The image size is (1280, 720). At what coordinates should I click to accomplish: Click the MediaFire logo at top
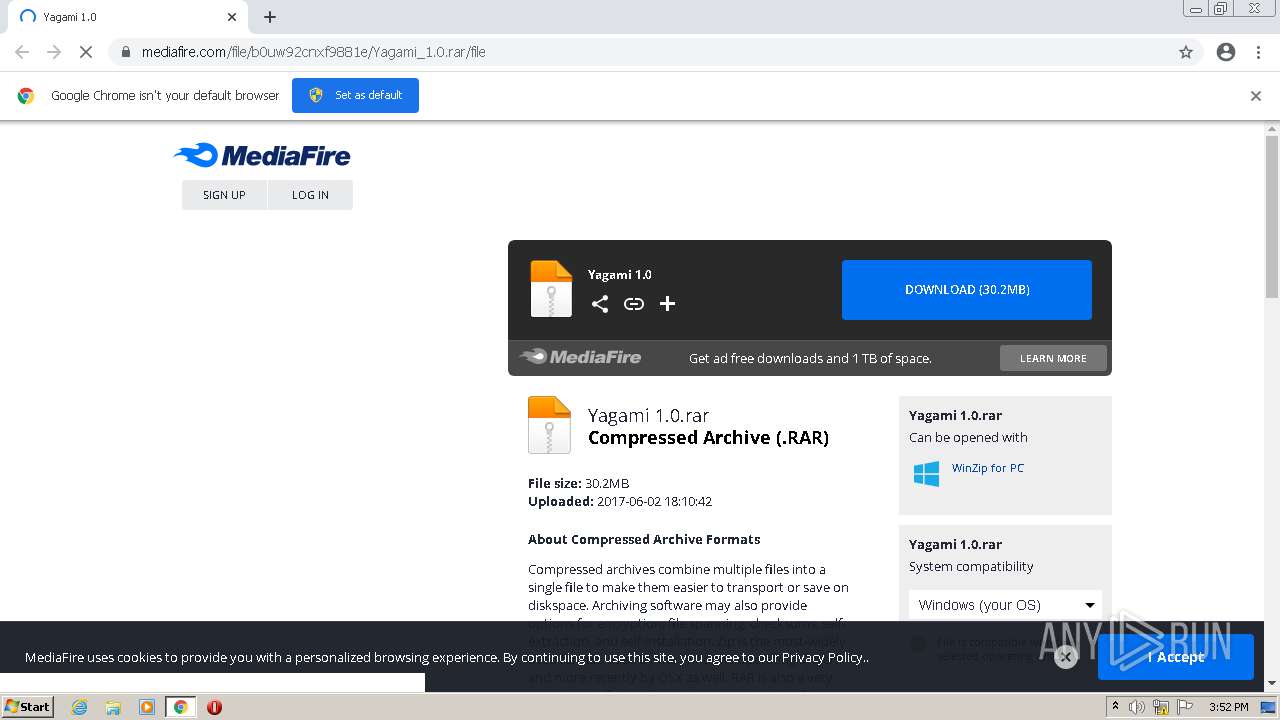click(x=262, y=155)
